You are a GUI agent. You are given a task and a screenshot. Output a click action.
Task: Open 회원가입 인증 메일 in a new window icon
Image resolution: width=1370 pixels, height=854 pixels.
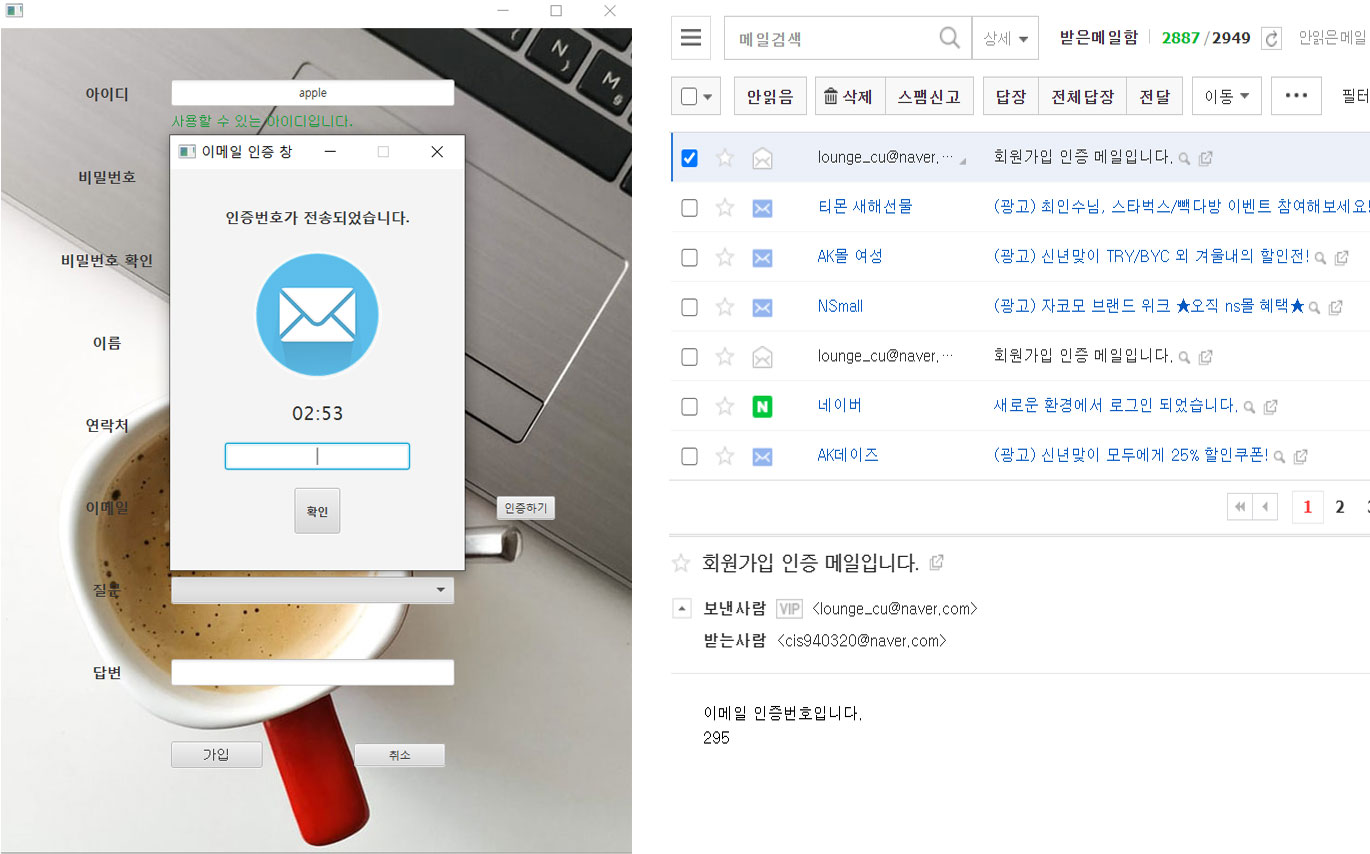(x=1205, y=158)
